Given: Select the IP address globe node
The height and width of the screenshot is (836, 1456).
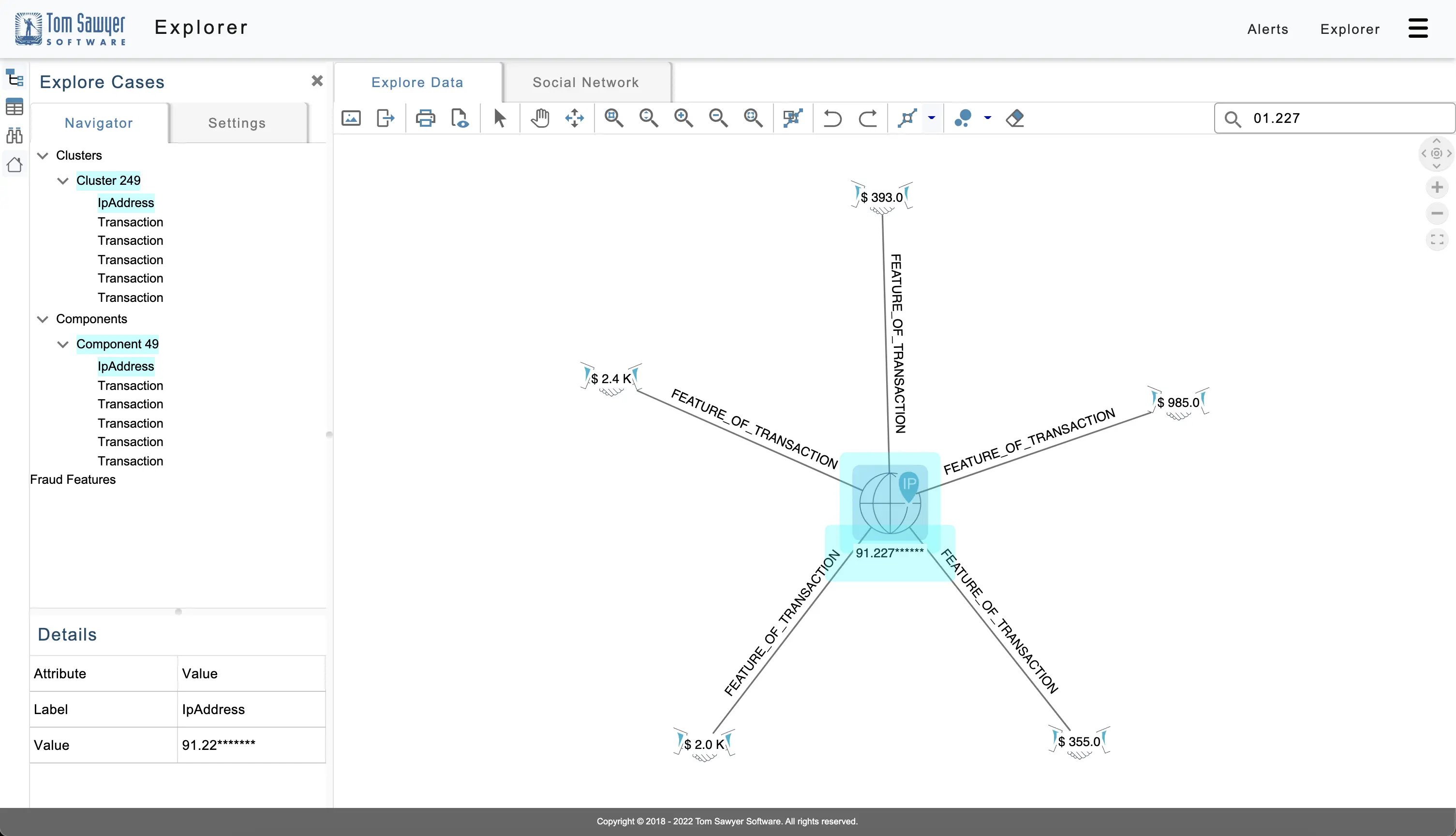Looking at the screenshot, I should 890,502.
